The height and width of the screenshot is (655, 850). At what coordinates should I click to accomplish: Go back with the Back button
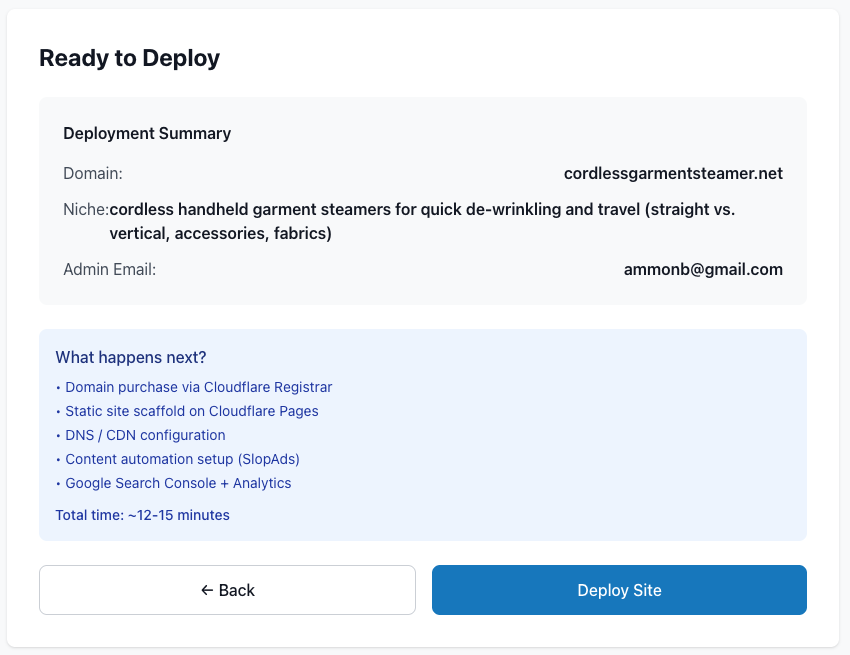pos(227,590)
